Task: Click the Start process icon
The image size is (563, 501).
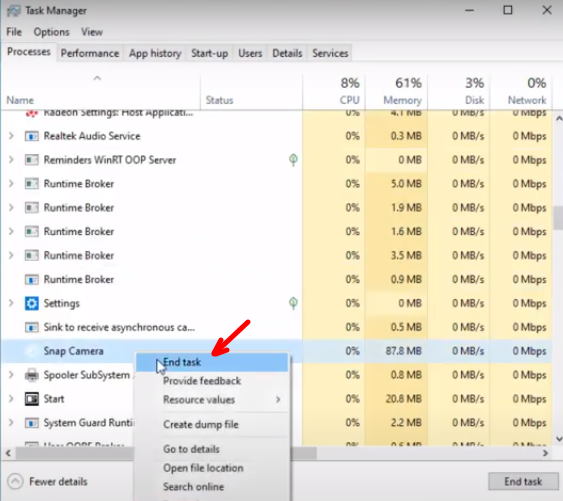Action: [32, 399]
